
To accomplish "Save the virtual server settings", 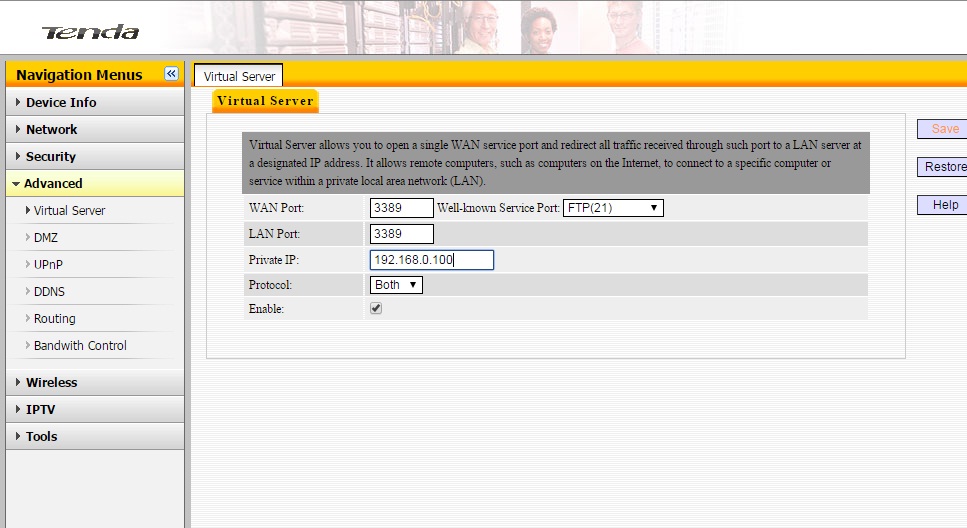I will pos(942,129).
